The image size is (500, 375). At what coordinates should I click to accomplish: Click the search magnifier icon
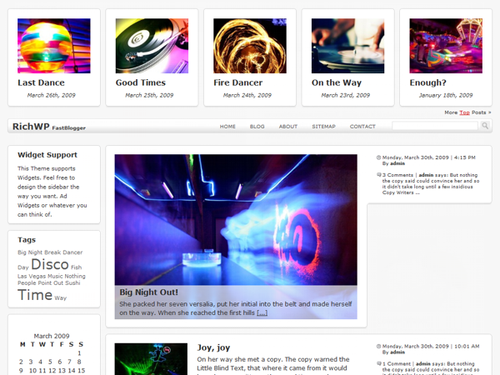(485, 126)
